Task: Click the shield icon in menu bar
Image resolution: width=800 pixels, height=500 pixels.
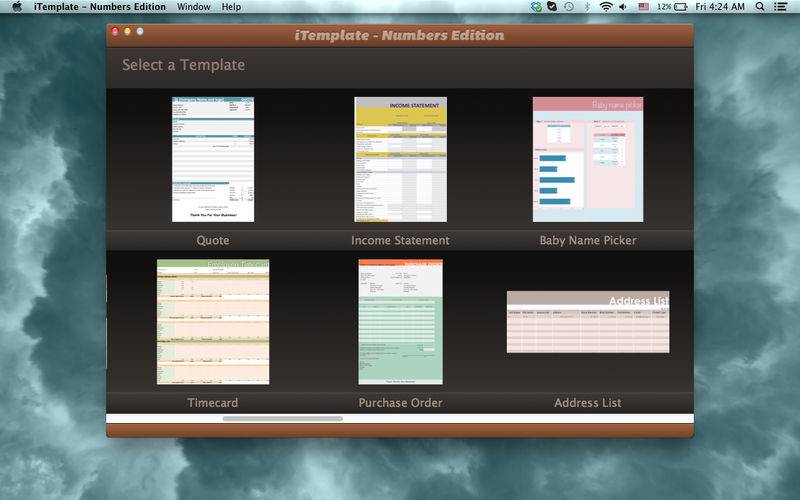Action: click(552, 7)
